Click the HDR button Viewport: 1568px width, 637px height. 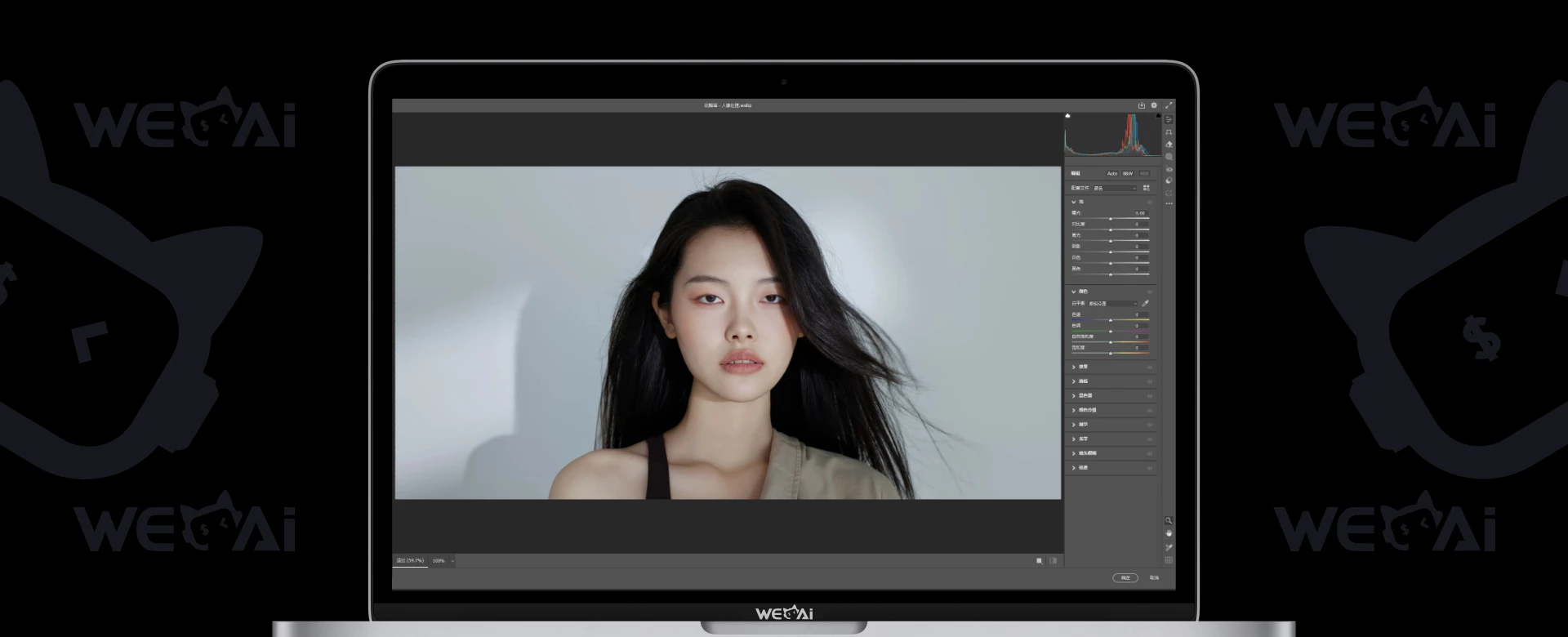coord(1144,173)
